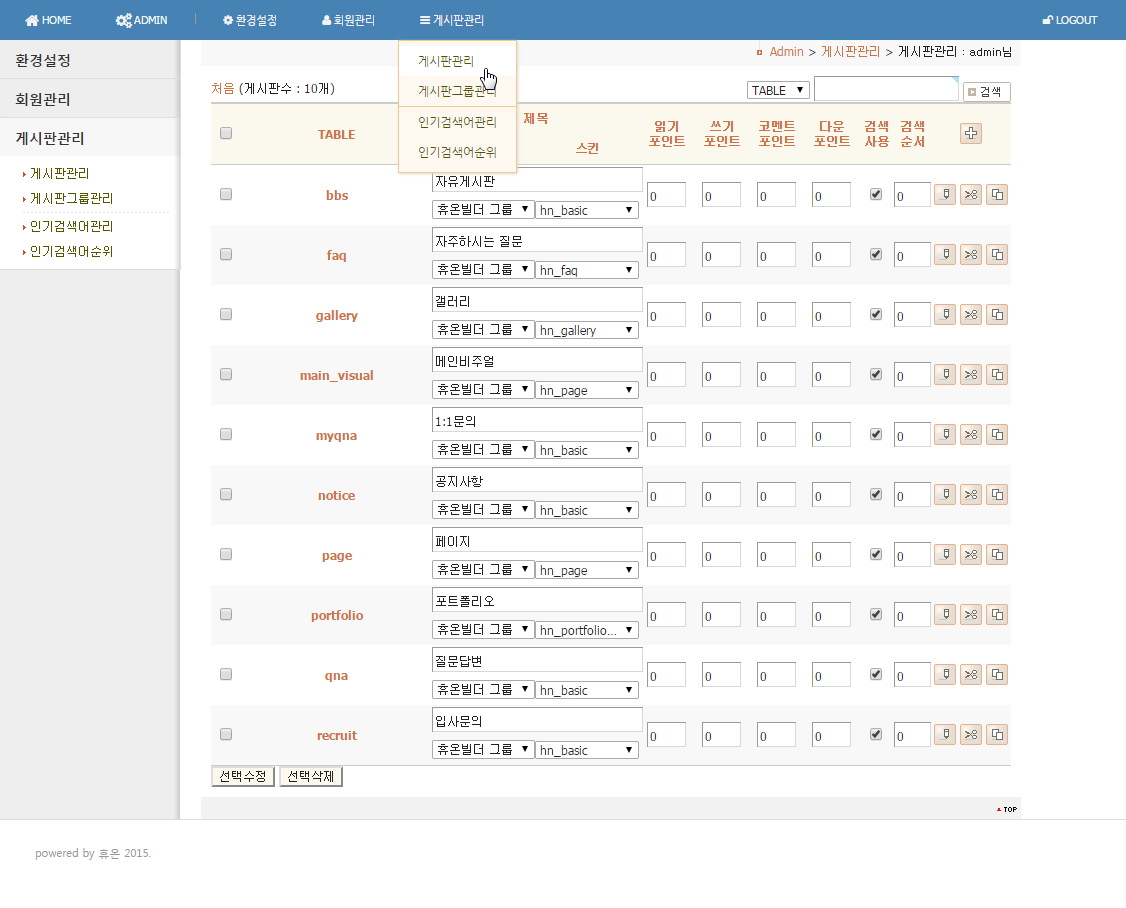
Task: Click the pencil edit icon for bbs row
Action: [944, 195]
